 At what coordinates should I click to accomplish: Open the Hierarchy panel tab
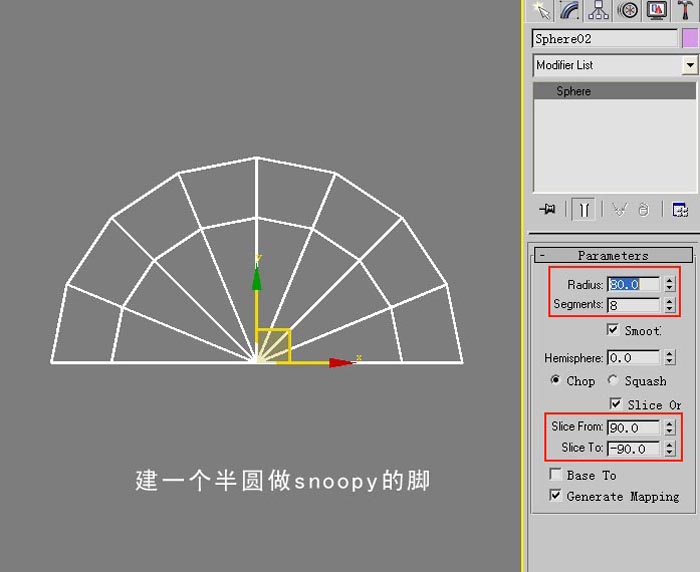[x=598, y=10]
